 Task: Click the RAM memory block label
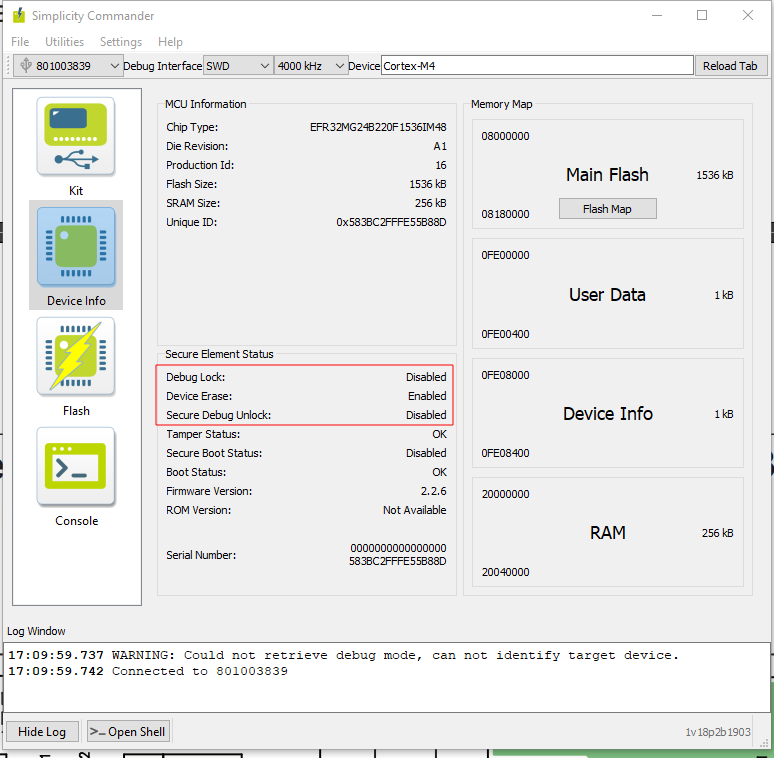click(608, 533)
